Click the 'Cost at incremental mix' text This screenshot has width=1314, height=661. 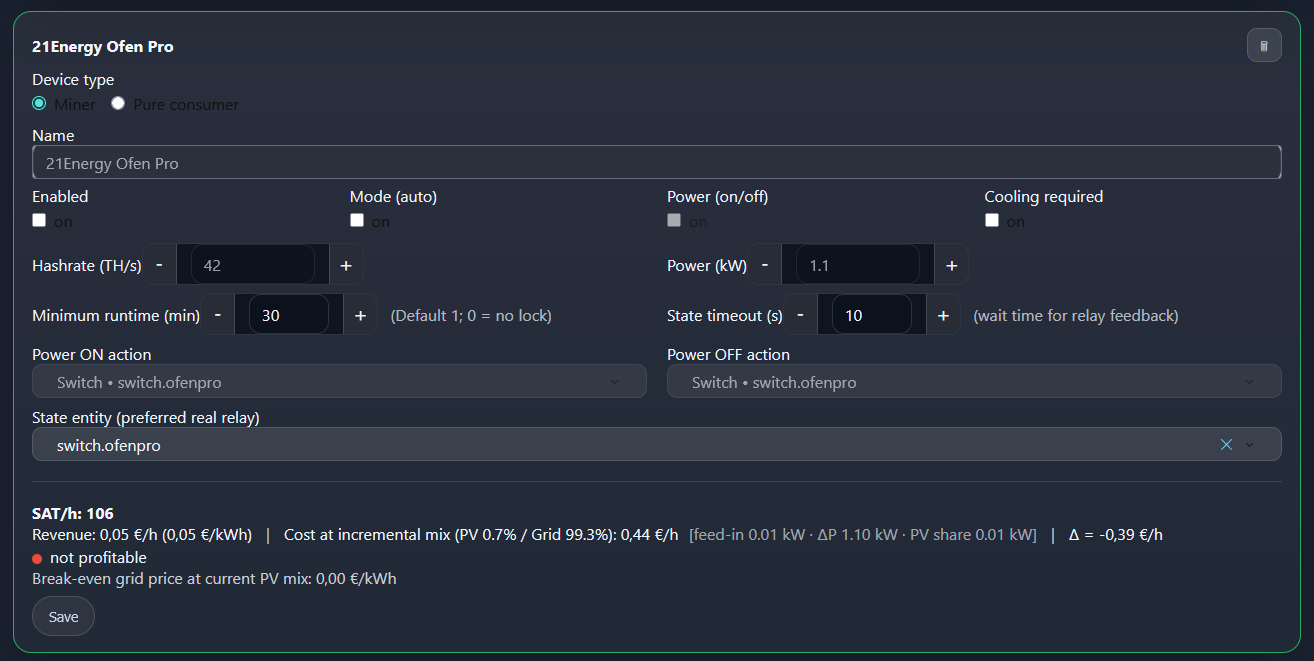366,535
